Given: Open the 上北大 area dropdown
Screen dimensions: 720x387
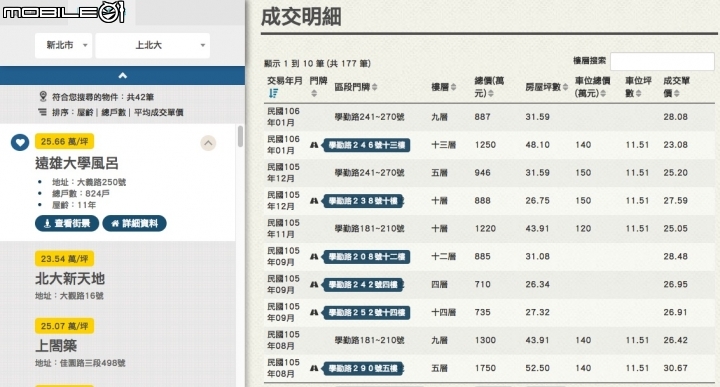Looking at the screenshot, I should 152,45.
